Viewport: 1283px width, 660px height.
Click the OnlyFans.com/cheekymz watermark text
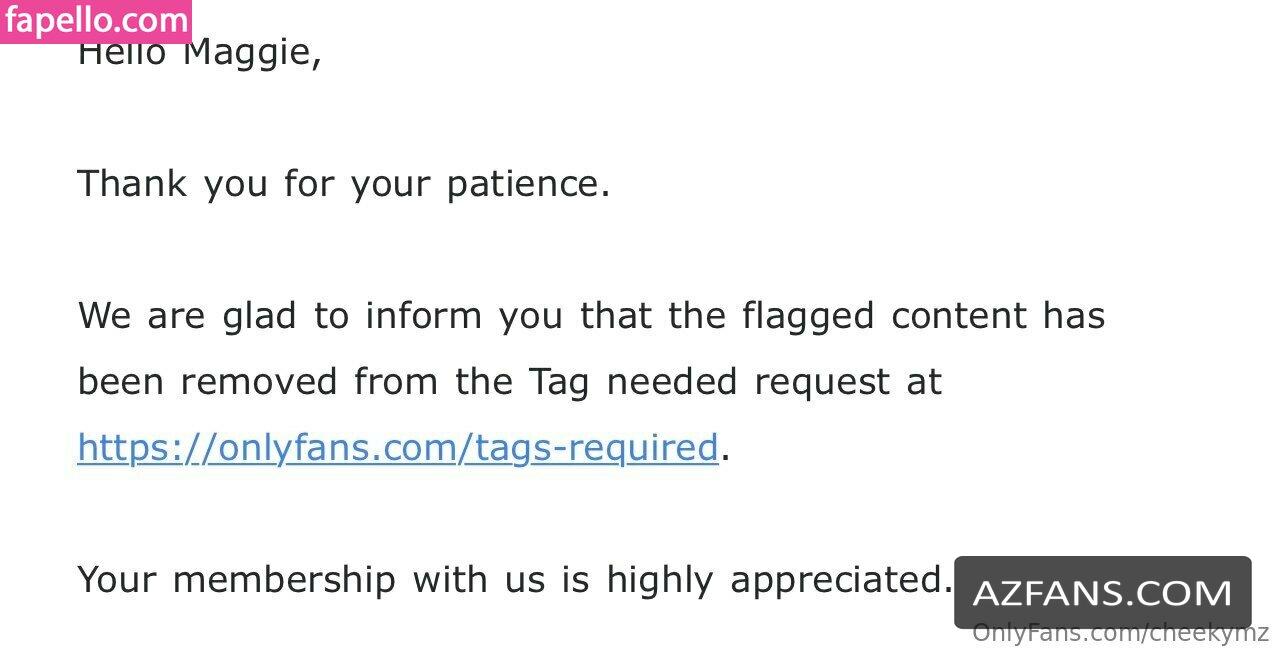[x=1120, y=633]
